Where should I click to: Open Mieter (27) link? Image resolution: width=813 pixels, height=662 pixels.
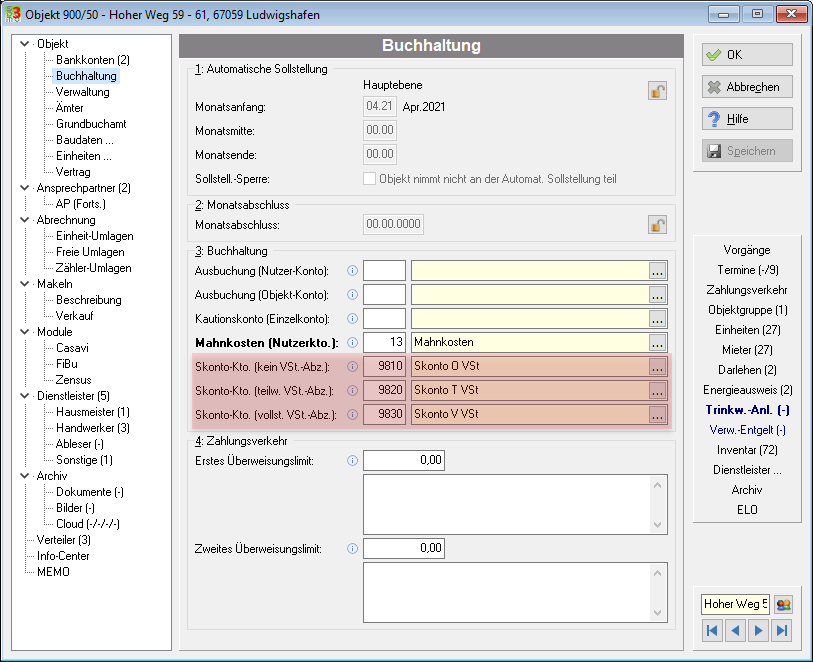[x=747, y=350]
